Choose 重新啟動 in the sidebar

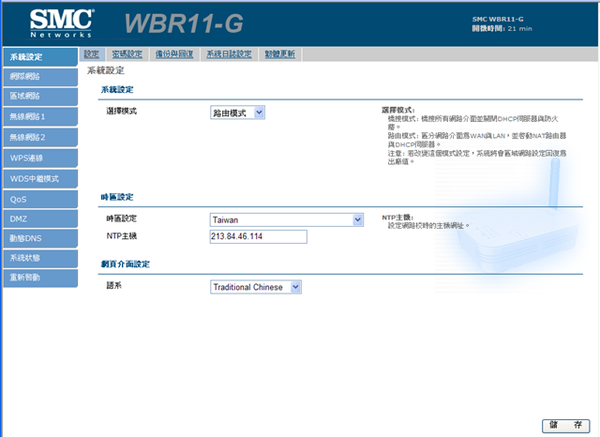(40, 277)
